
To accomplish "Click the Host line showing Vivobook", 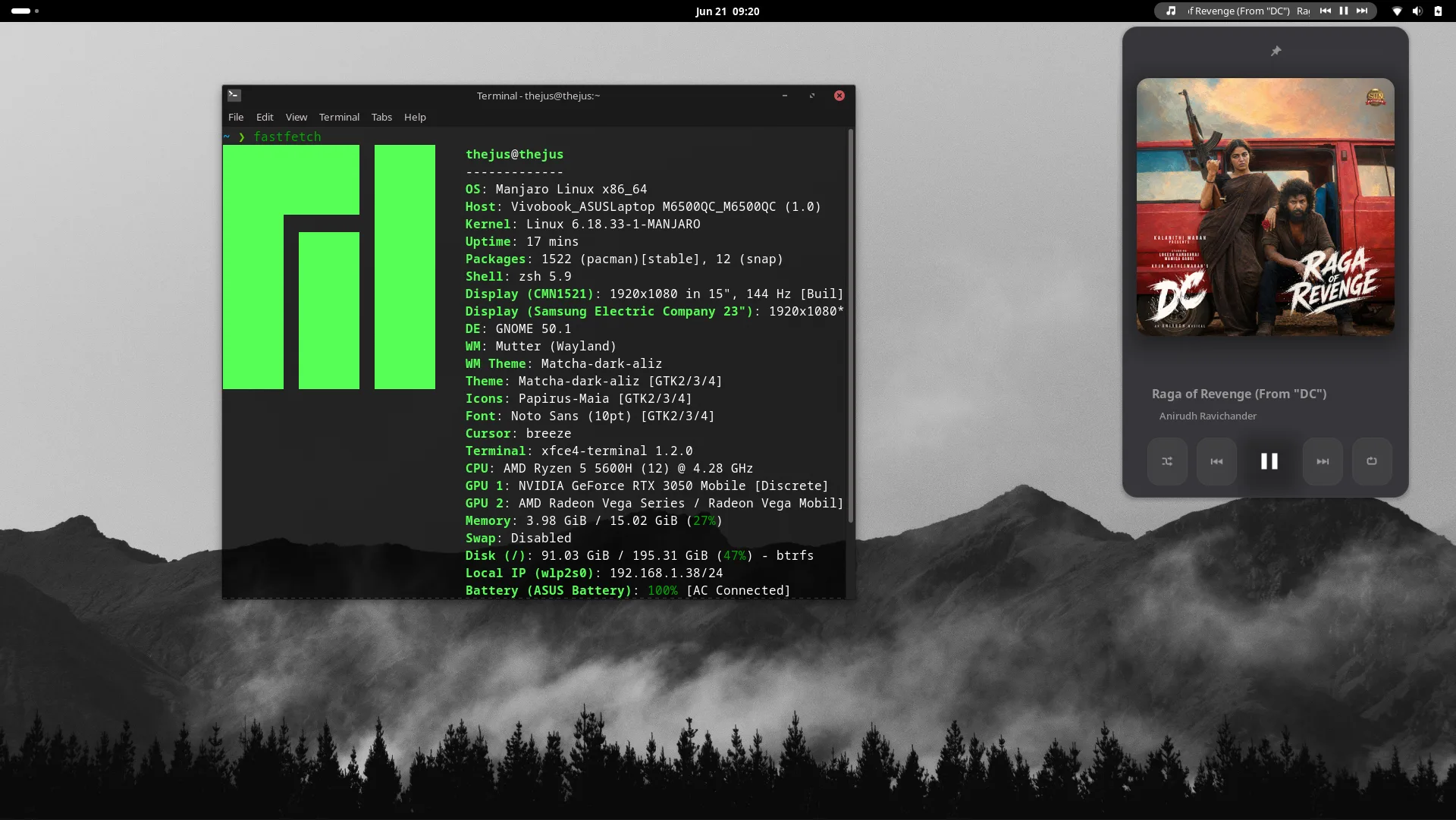I will tap(643, 206).
